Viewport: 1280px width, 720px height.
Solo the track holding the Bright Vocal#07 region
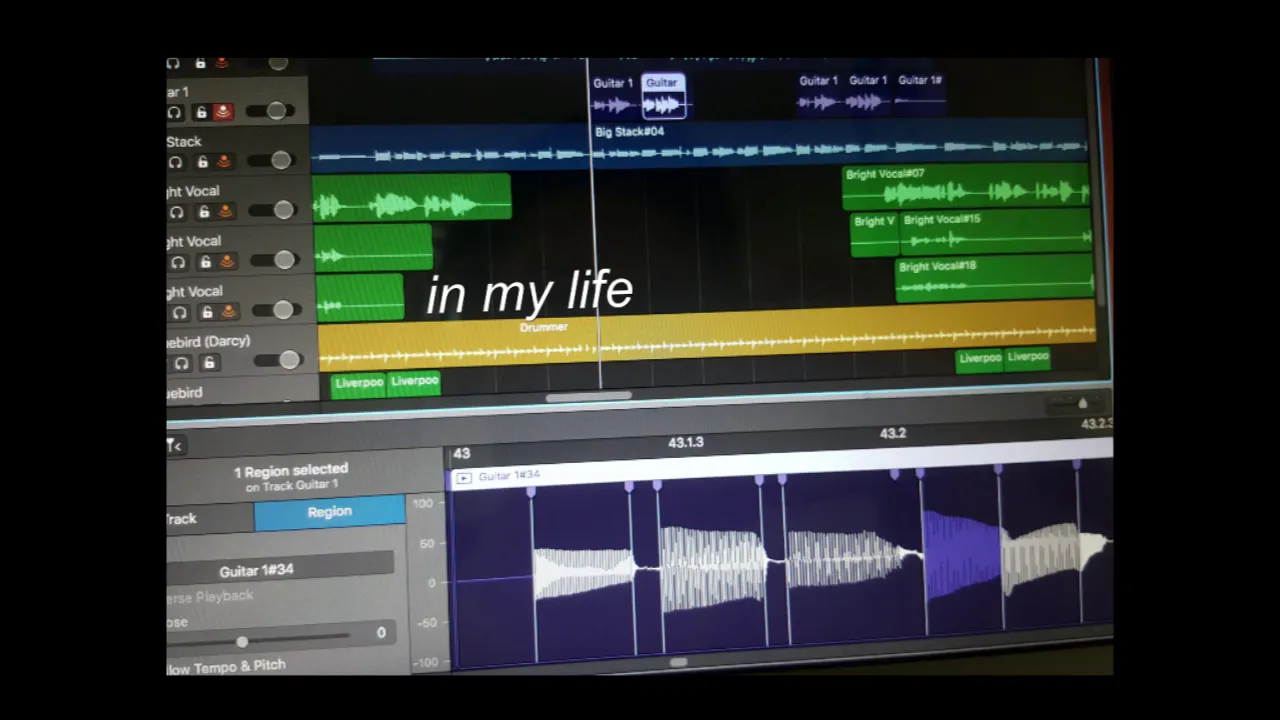pyautogui.click(x=177, y=212)
